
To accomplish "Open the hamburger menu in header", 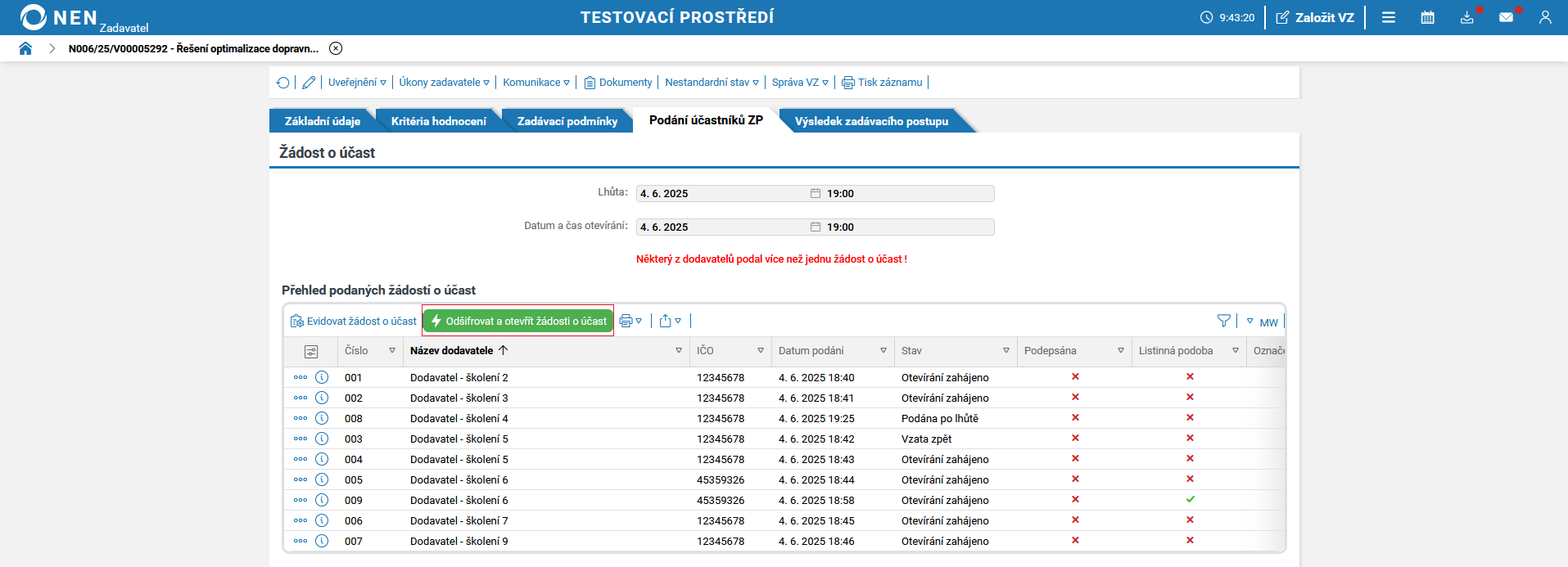I will (x=1389, y=17).
